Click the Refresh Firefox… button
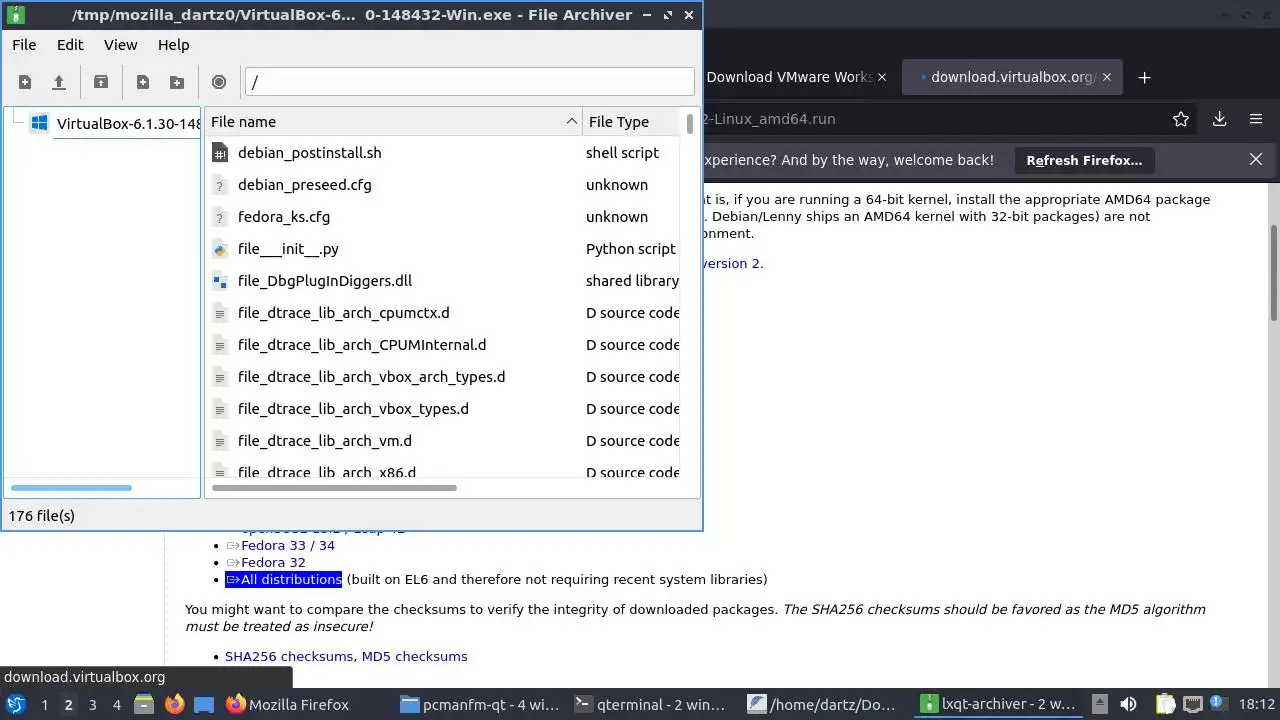This screenshot has width=1280, height=720. pyautogui.click(x=1084, y=160)
